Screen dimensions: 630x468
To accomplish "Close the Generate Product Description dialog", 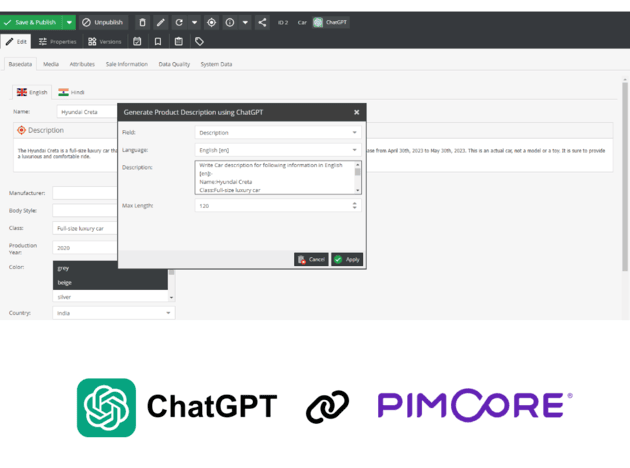I will coord(356,112).
